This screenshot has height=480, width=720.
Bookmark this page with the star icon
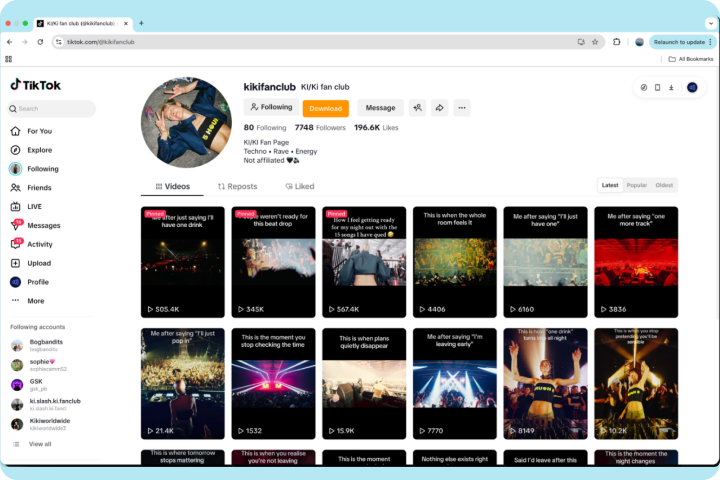pyautogui.click(x=595, y=42)
